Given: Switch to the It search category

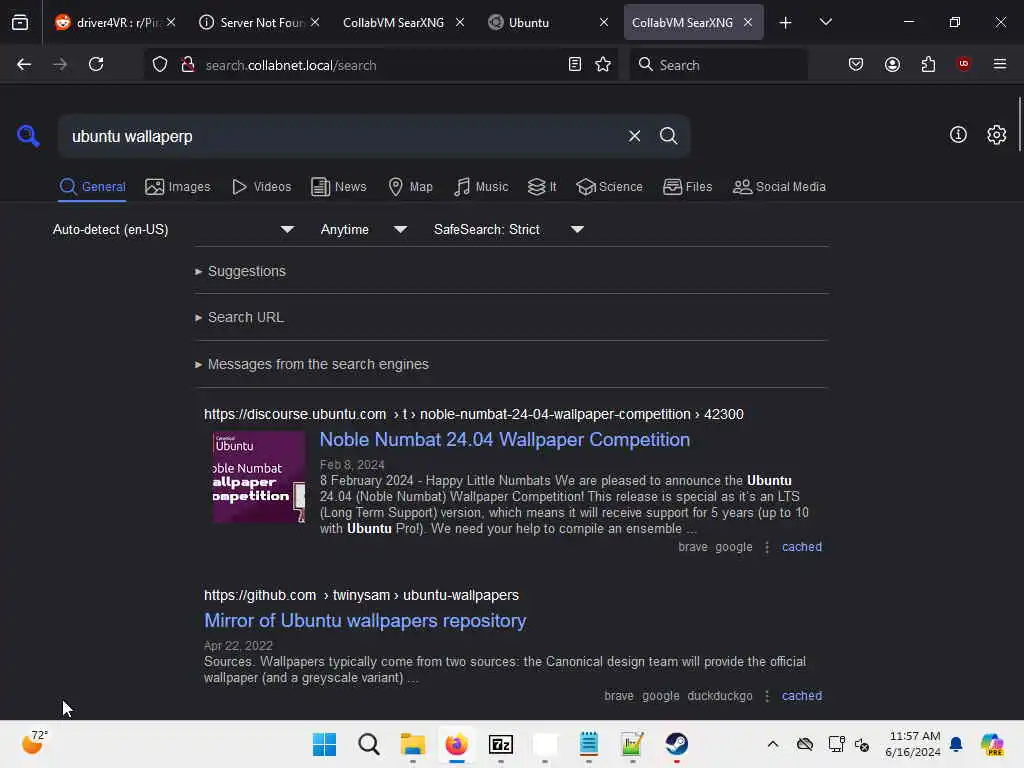Looking at the screenshot, I should coord(542,187).
